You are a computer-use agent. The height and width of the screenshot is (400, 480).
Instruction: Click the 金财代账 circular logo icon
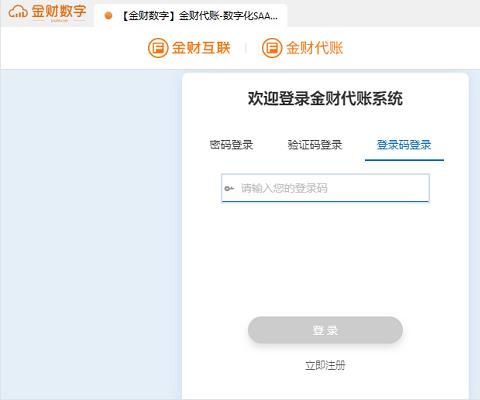272,48
